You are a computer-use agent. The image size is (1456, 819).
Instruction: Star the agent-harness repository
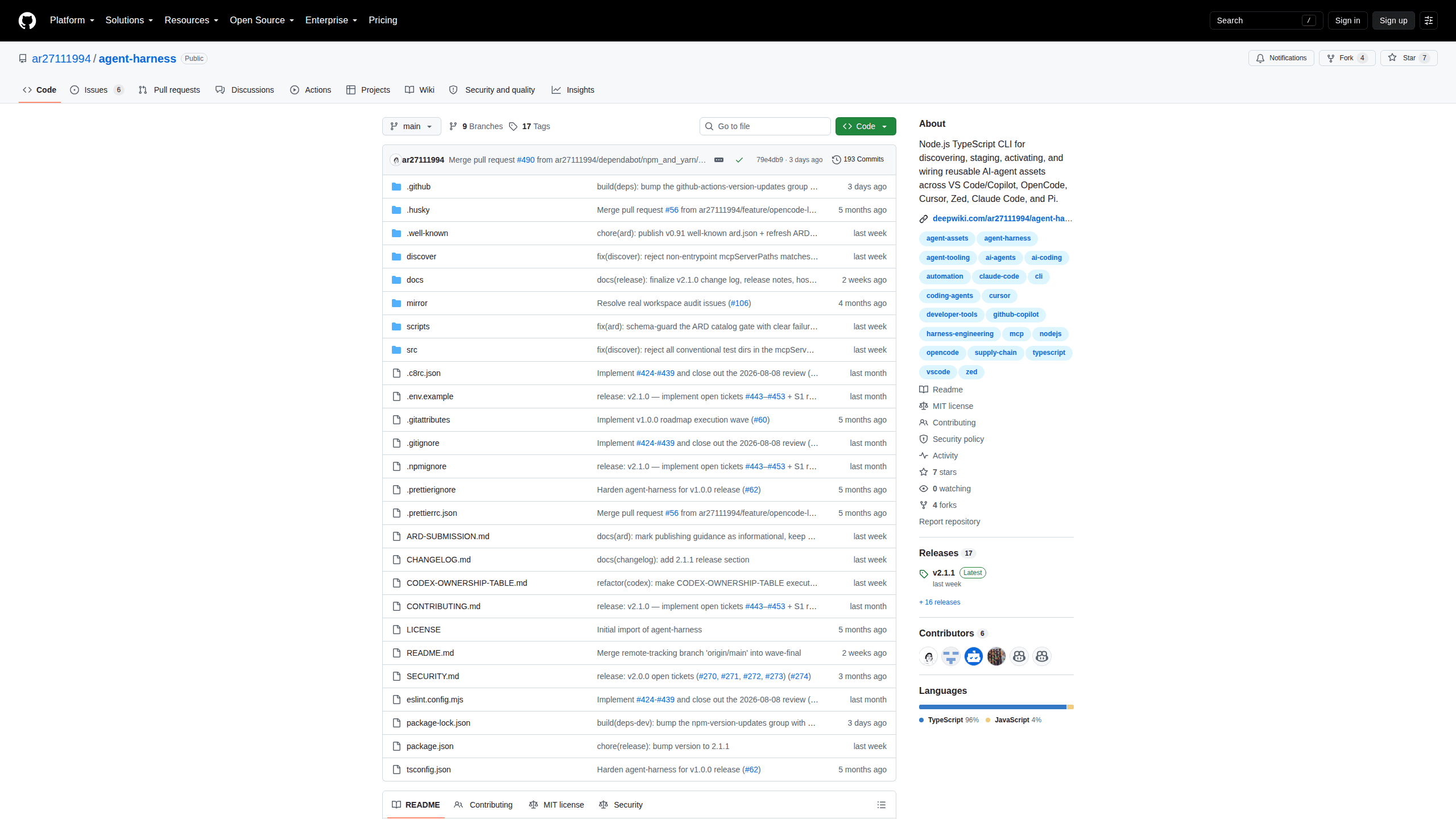click(x=1408, y=58)
